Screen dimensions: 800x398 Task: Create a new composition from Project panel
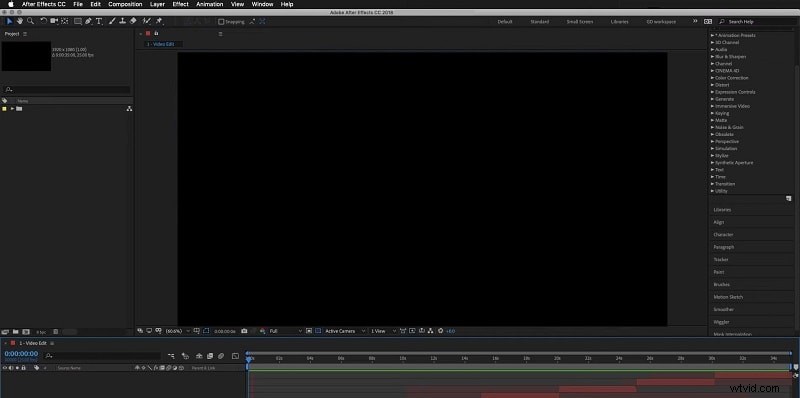(26, 332)
